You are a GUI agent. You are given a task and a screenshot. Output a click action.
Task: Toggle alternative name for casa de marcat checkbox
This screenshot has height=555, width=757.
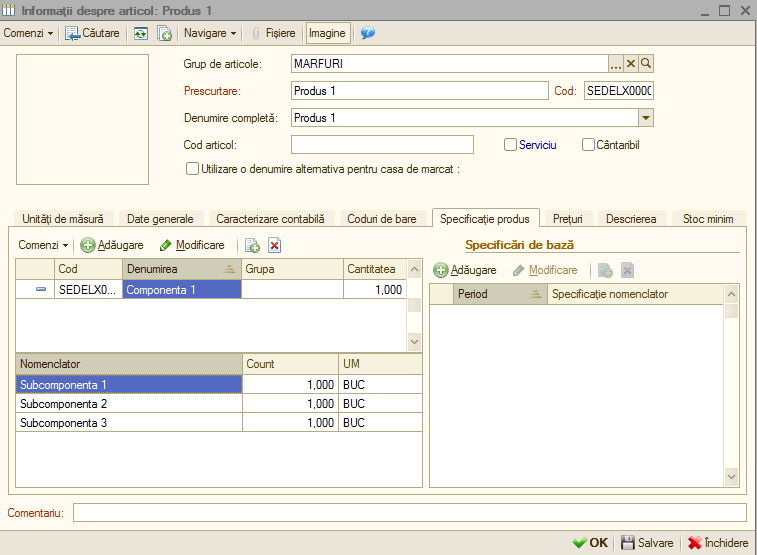pyautogui.click(x=192, y=169)
